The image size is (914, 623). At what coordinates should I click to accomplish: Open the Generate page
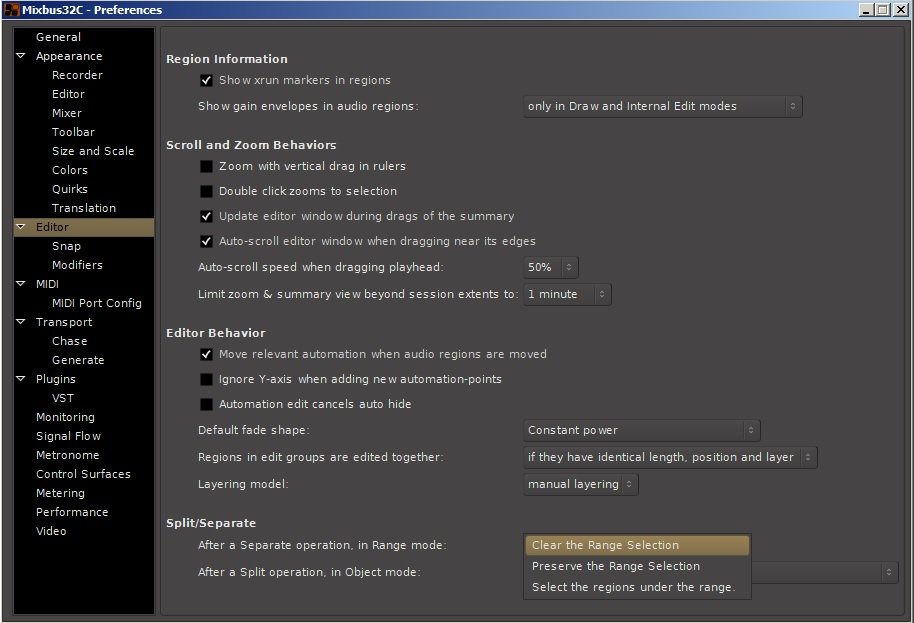click(78, 360)
